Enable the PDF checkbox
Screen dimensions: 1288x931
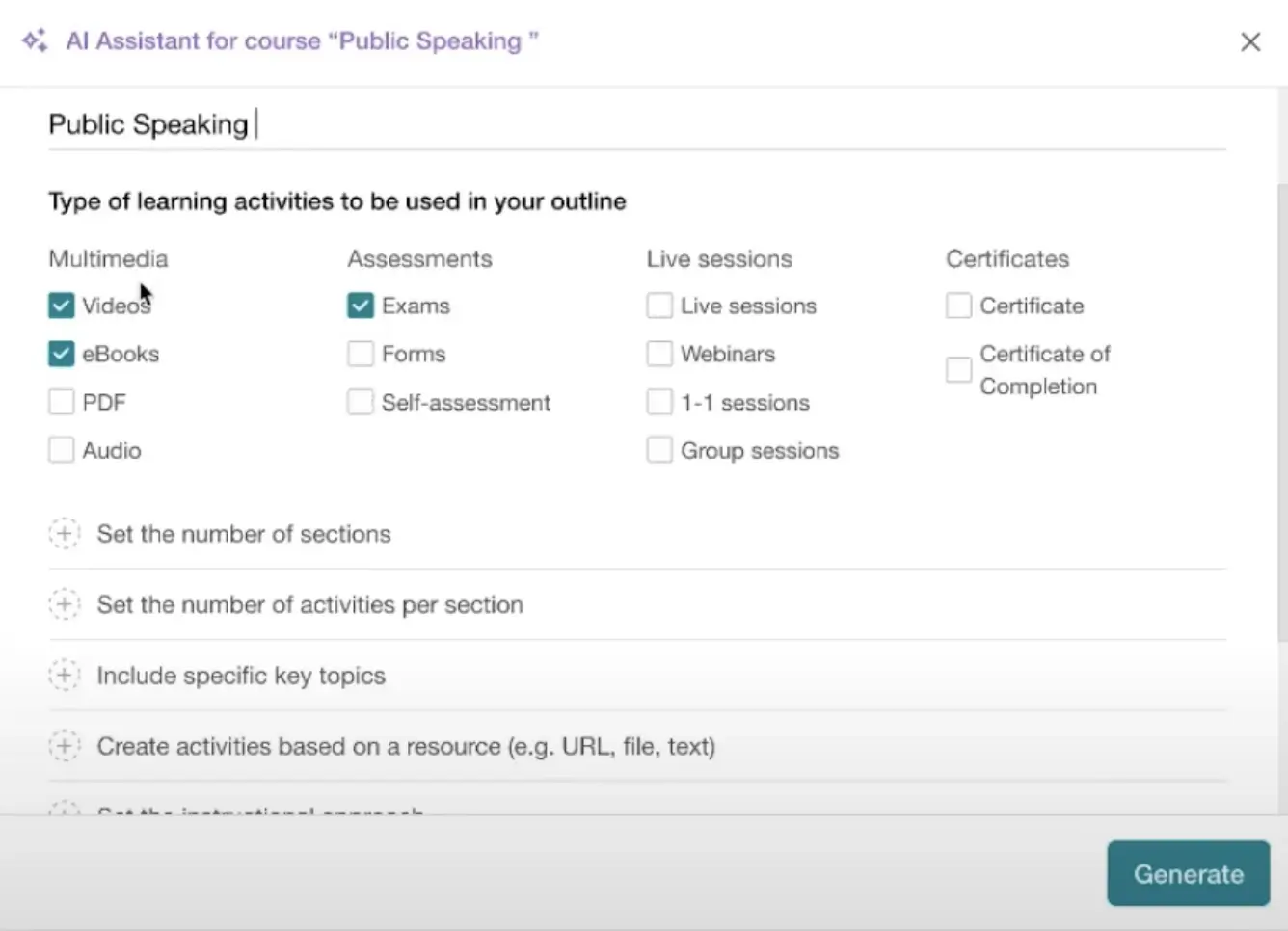pos(62,402)
